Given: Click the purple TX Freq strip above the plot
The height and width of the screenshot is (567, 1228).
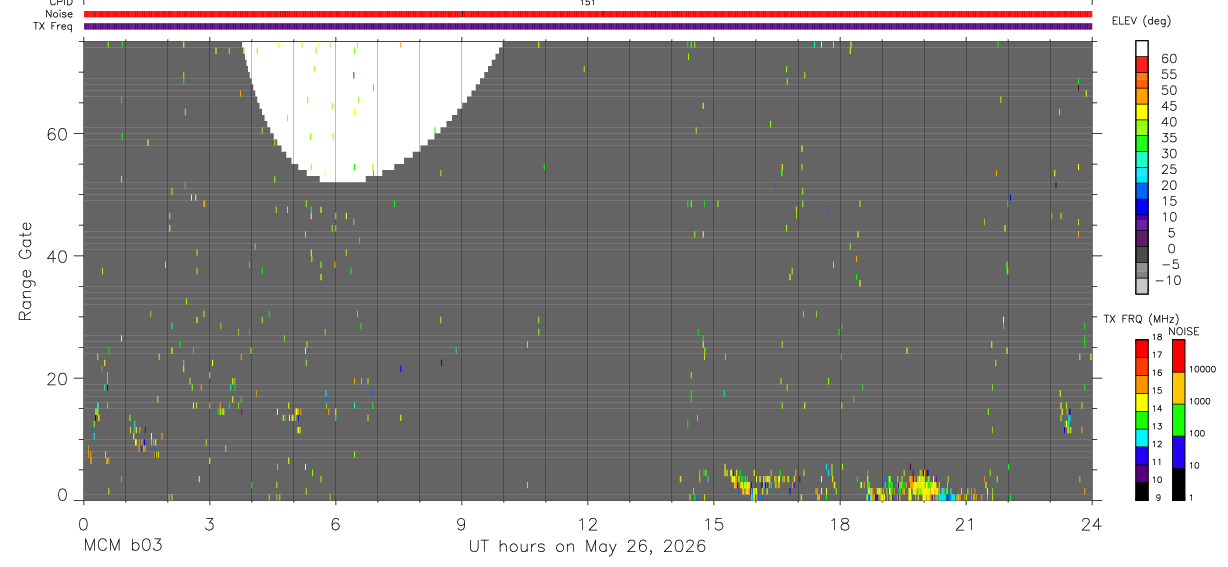Looking at the screenshot, I should pyautogui.click(x=588, y=26).
